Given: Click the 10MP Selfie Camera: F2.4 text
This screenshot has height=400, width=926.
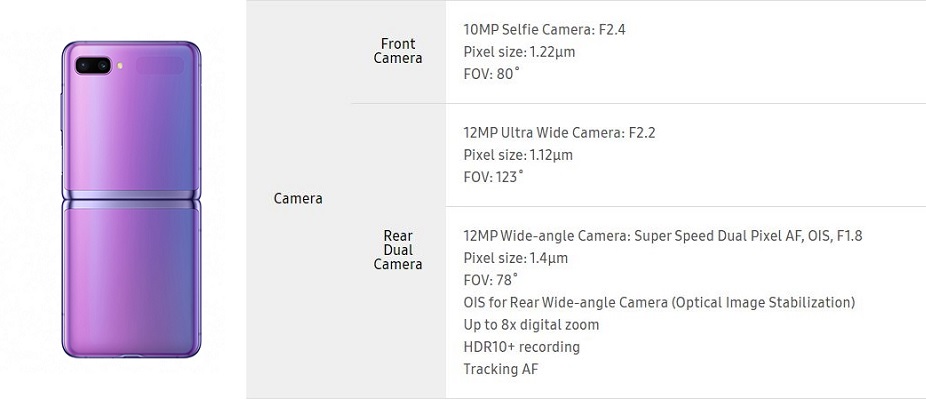Looking at the screenshot, I should coord(544,30).
